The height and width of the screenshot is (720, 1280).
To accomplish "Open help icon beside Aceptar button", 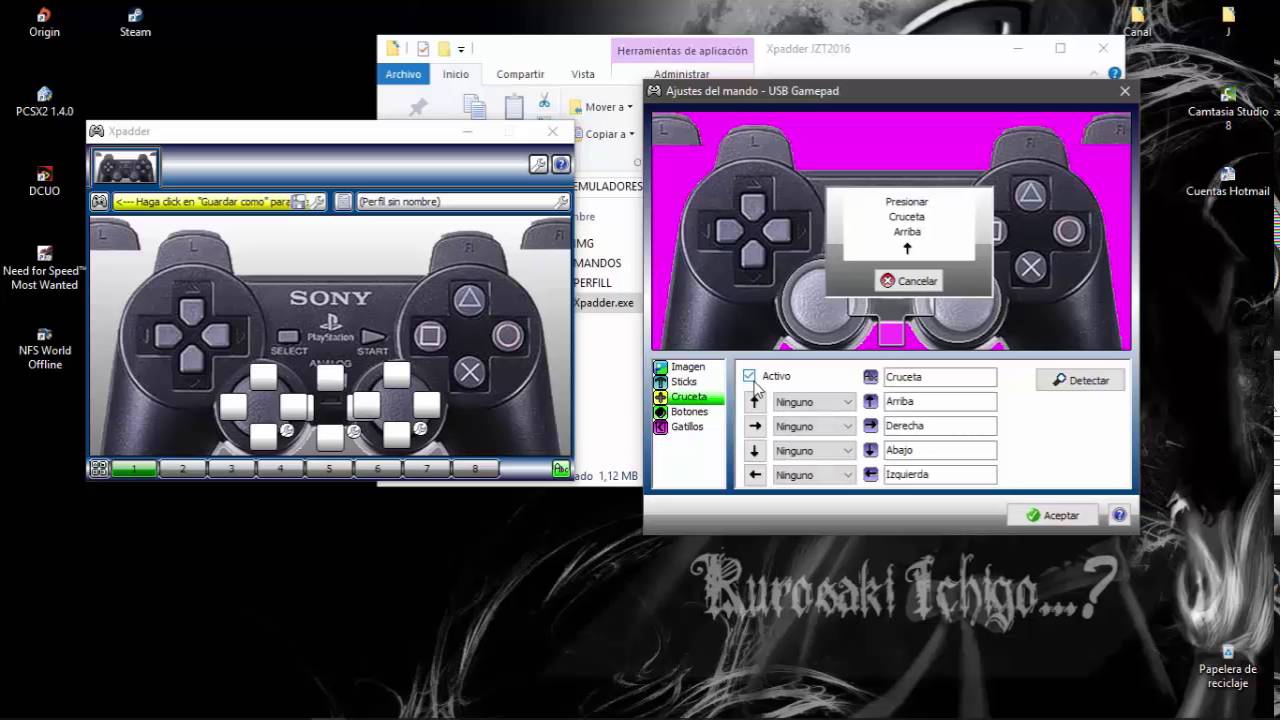I will 1119,515.
